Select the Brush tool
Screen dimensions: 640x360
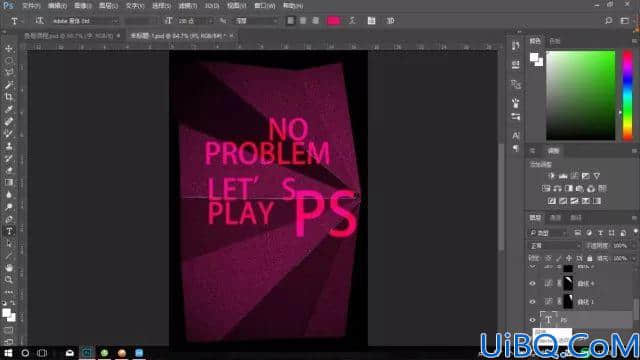click(x=9, y=134)
